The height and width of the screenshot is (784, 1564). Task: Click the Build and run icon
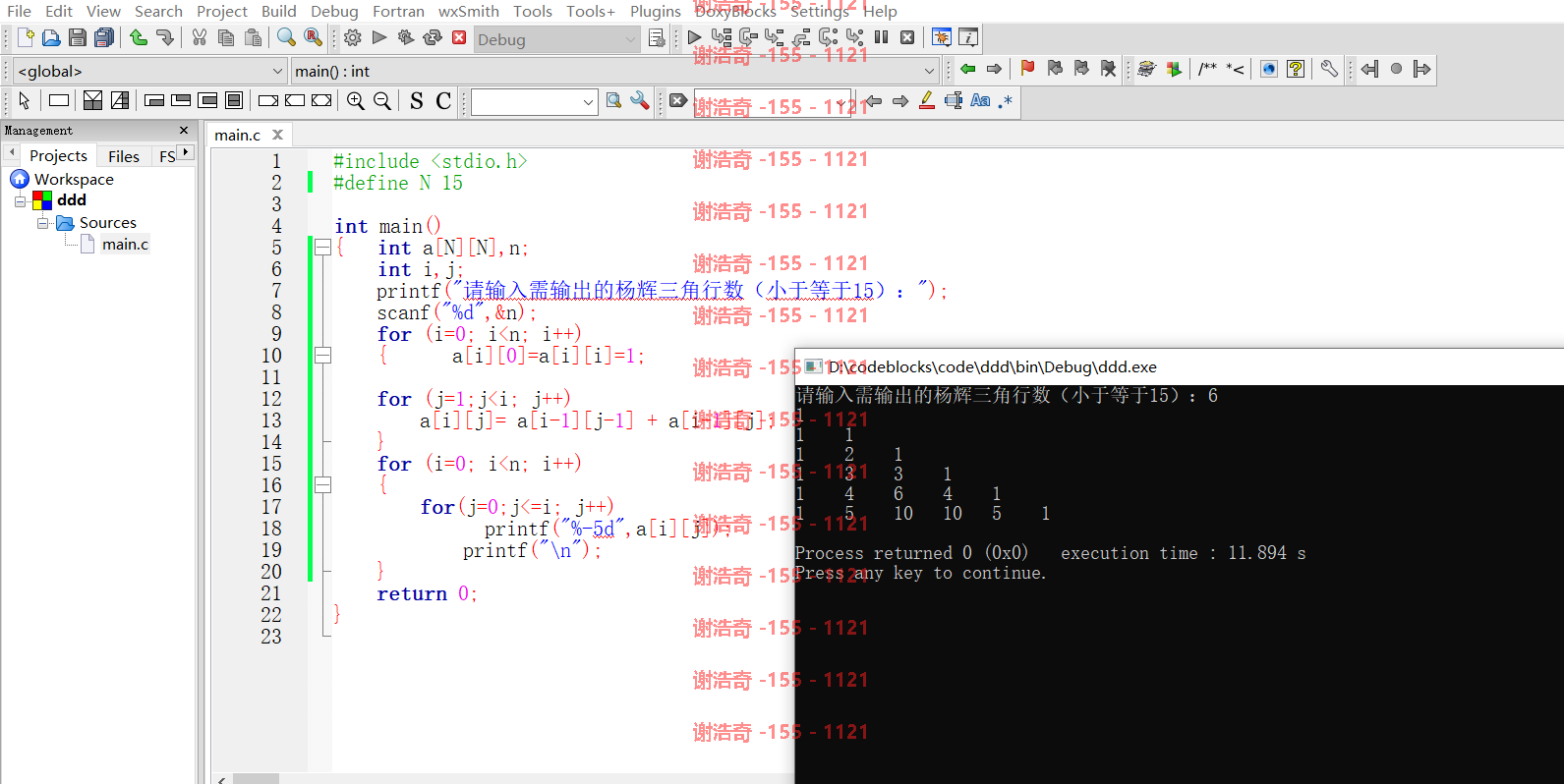pos(406,37)
